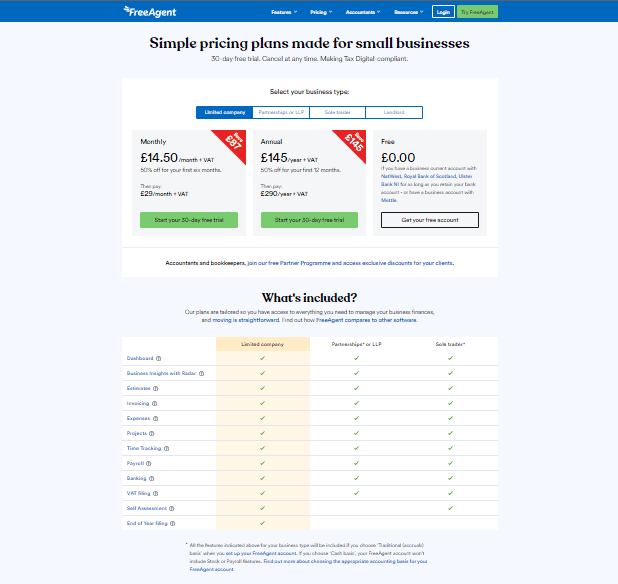
Task: Click the Self Assessment checkmark under Sole trader
Action: point(450,508)
